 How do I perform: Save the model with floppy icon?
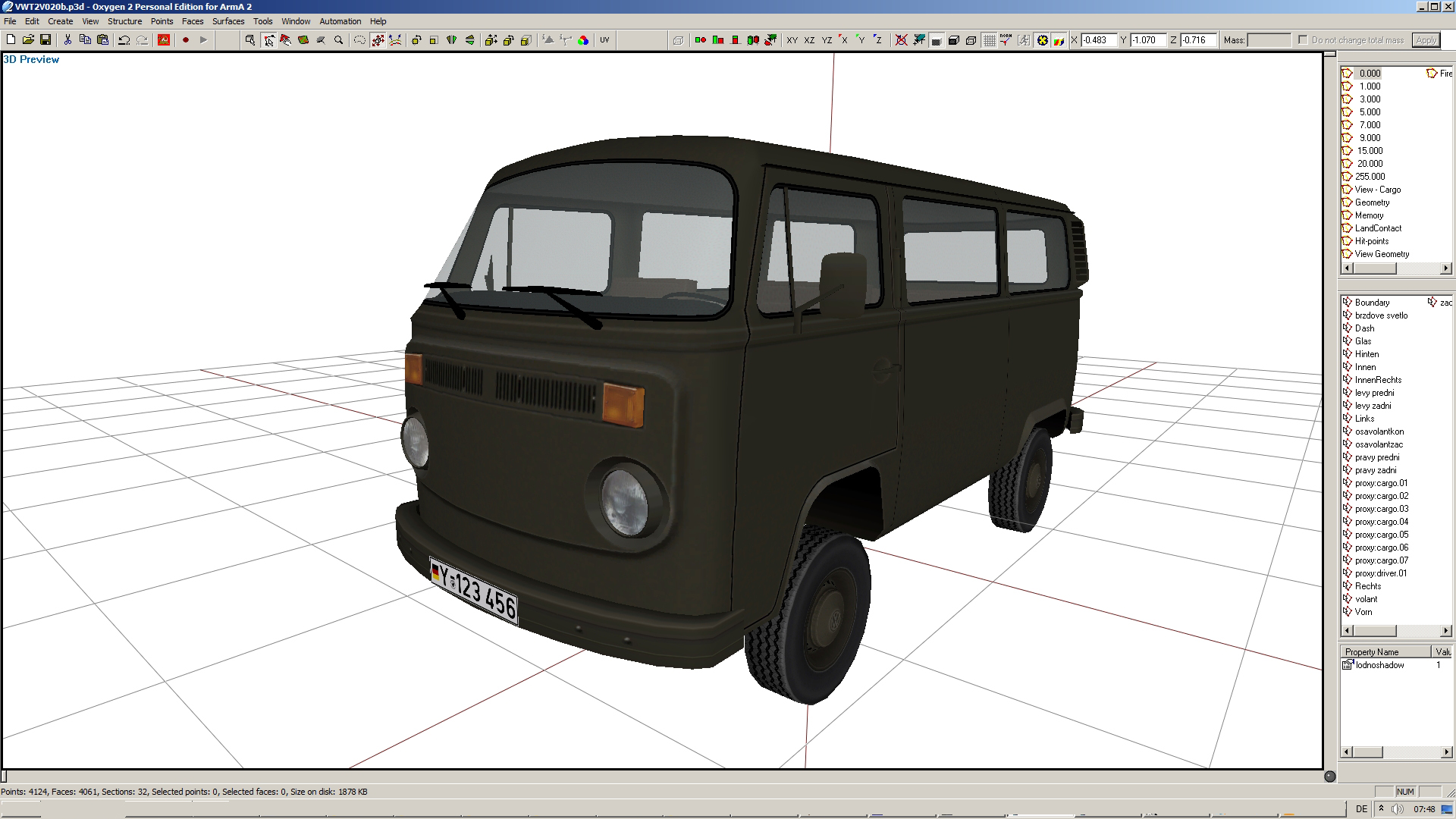click(x=45, y=40)
